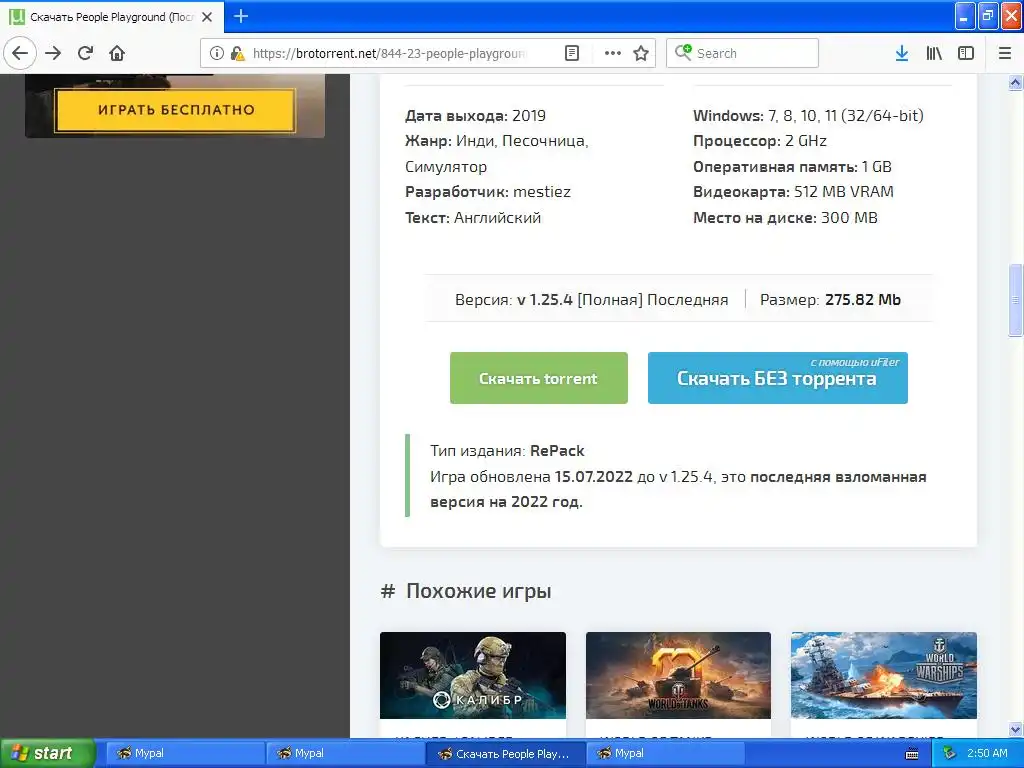Screen dimensions: 1024x768
Task: Click the address bar URL field
Action: tap(389, 54)
